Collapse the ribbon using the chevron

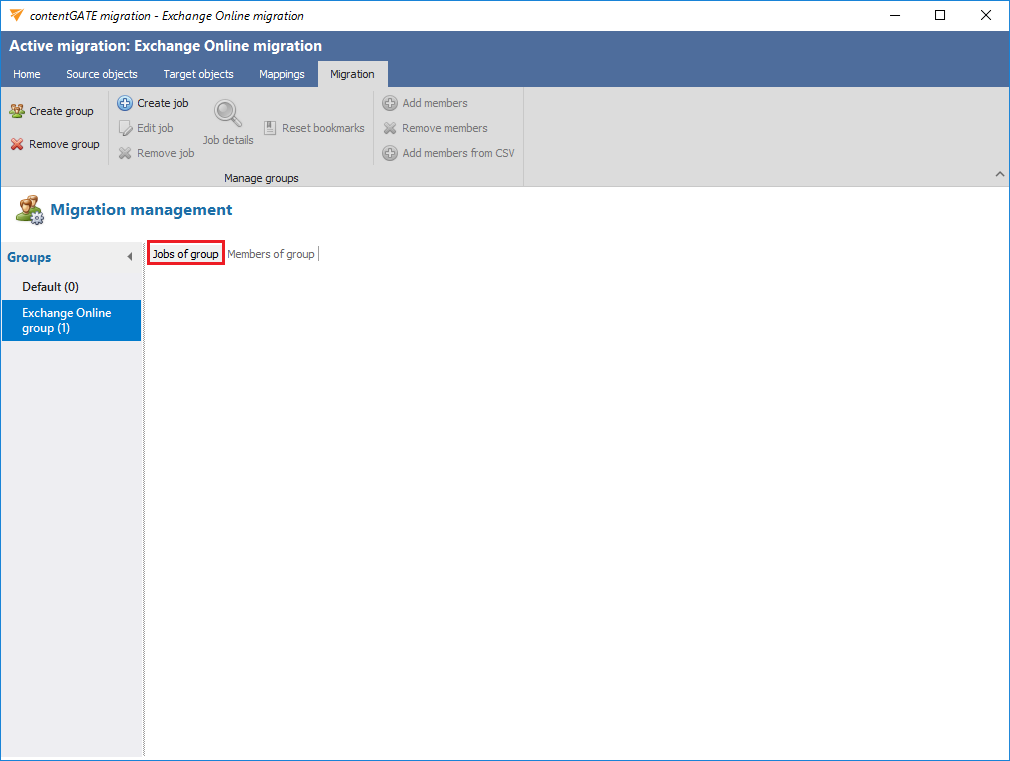(x=999, y=175)
